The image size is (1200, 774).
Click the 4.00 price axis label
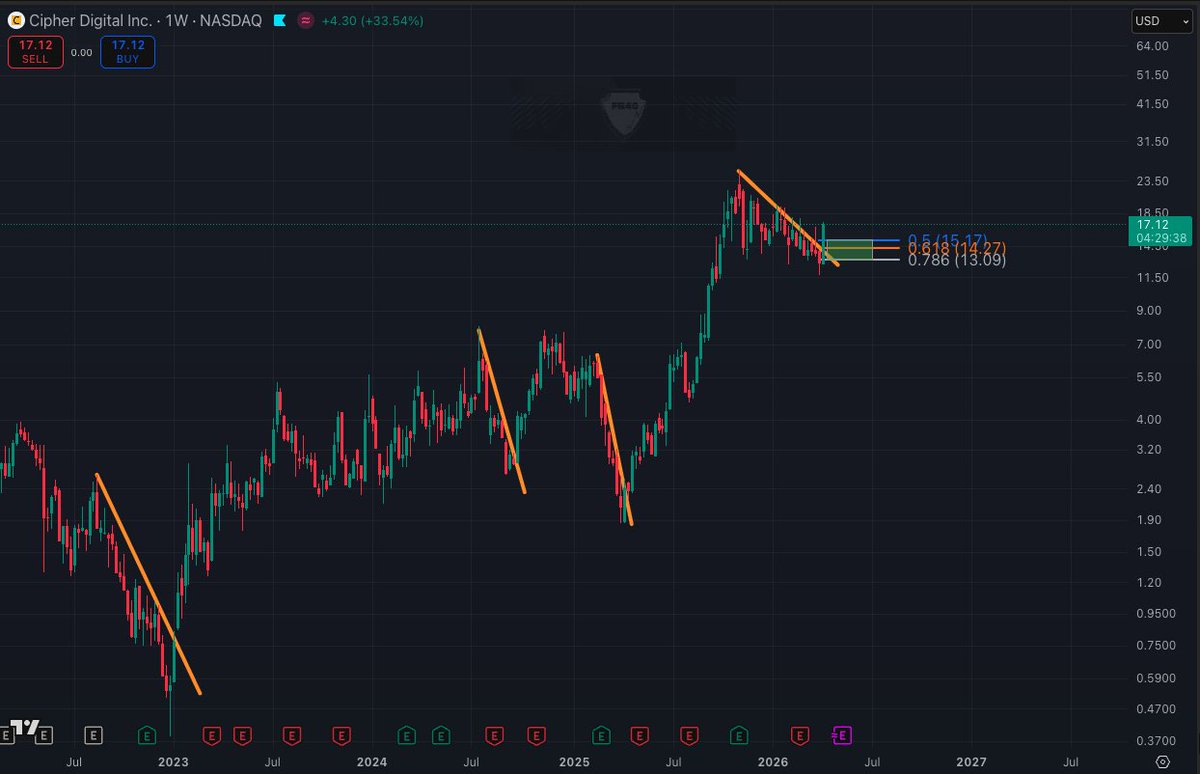click(1149, 419)
